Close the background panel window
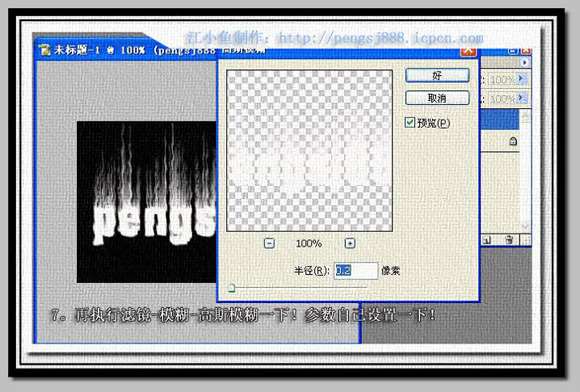Screen dimensions: 580x392 click(x=526, y=51)
